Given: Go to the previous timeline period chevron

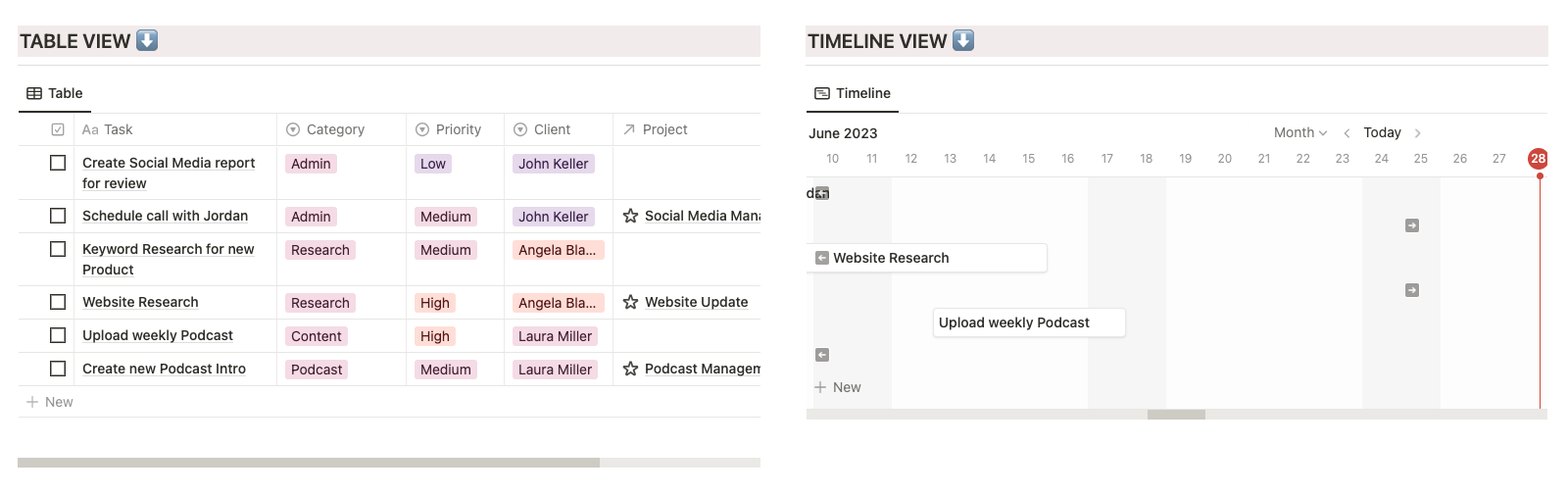Looking at the screenshot, I should (1347, 133).
